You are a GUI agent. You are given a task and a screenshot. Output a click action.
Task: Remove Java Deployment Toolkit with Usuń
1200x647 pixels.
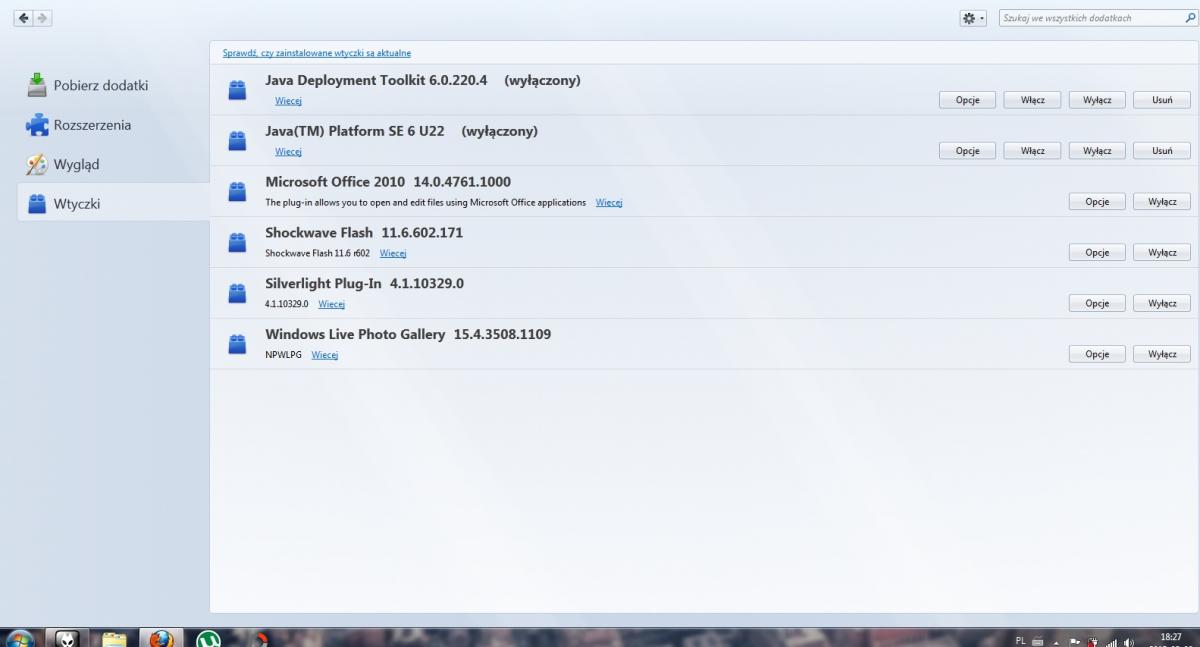(1161, 100)
